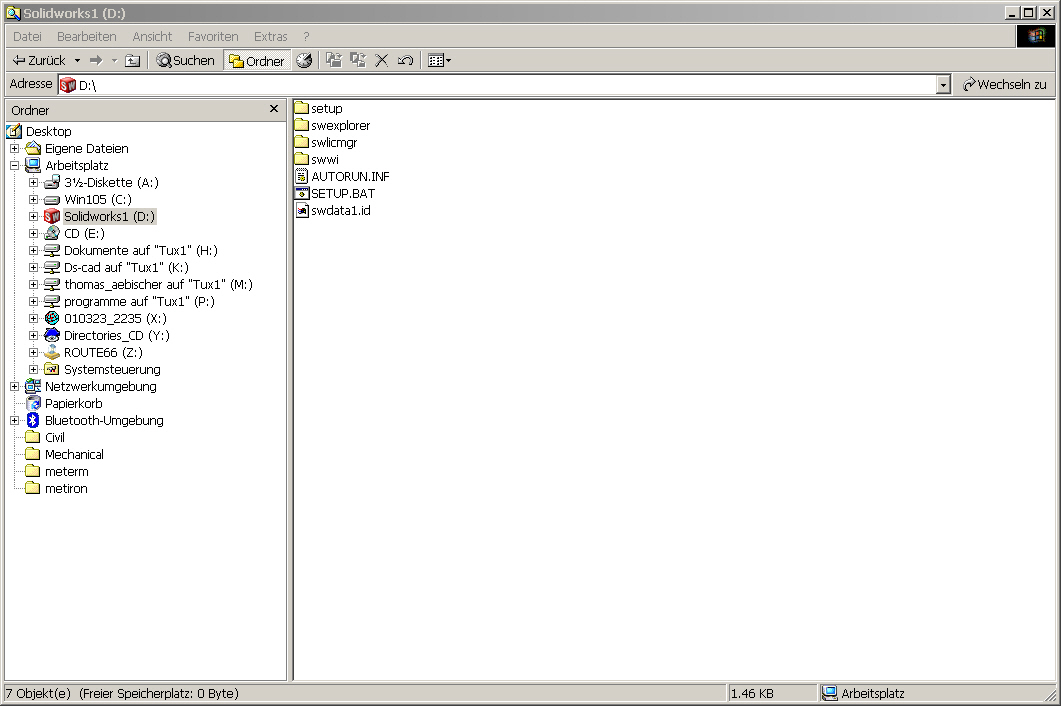
Task: Open the Views (Ansichten) dropdown button
Action: coord(439,61)
